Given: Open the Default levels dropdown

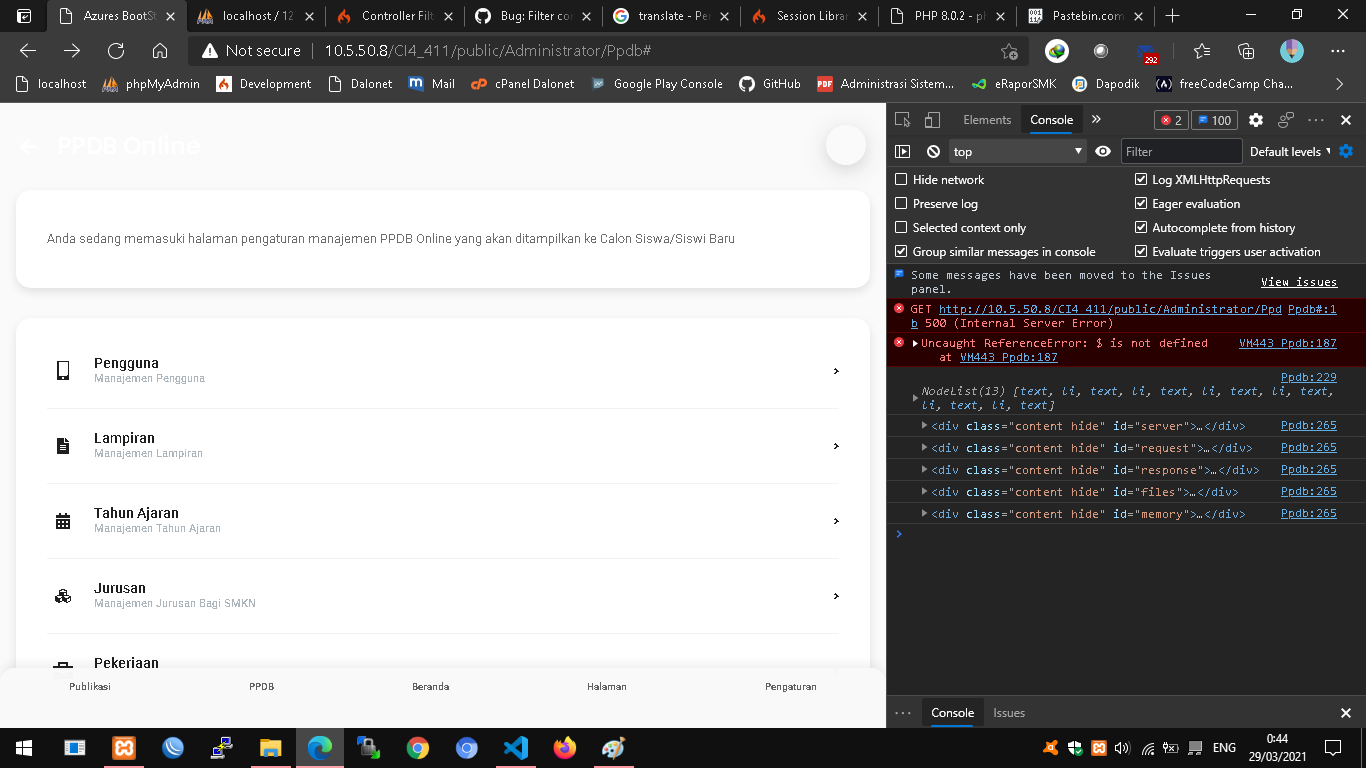Looking at the screenshot, I should coord(1290,152).
